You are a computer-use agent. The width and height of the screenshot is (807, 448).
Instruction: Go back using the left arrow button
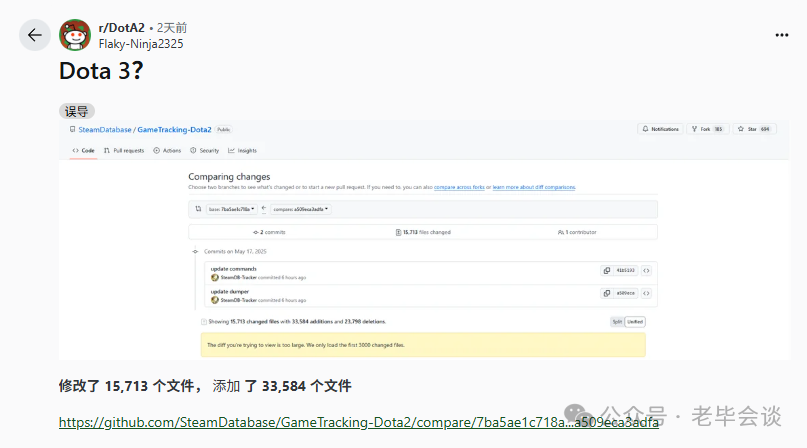[34, 35]
